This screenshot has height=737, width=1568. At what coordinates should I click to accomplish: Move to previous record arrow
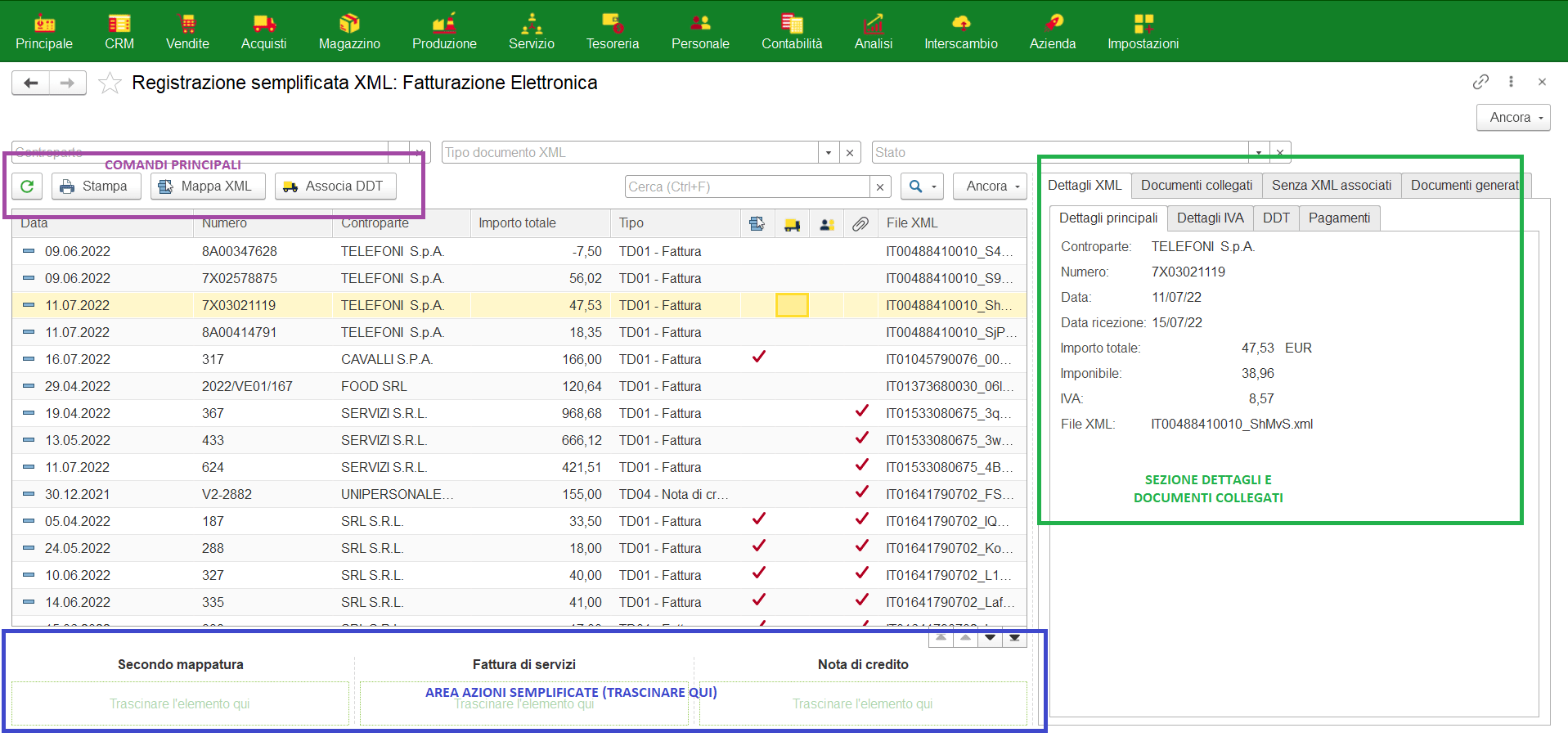(966, 638)
